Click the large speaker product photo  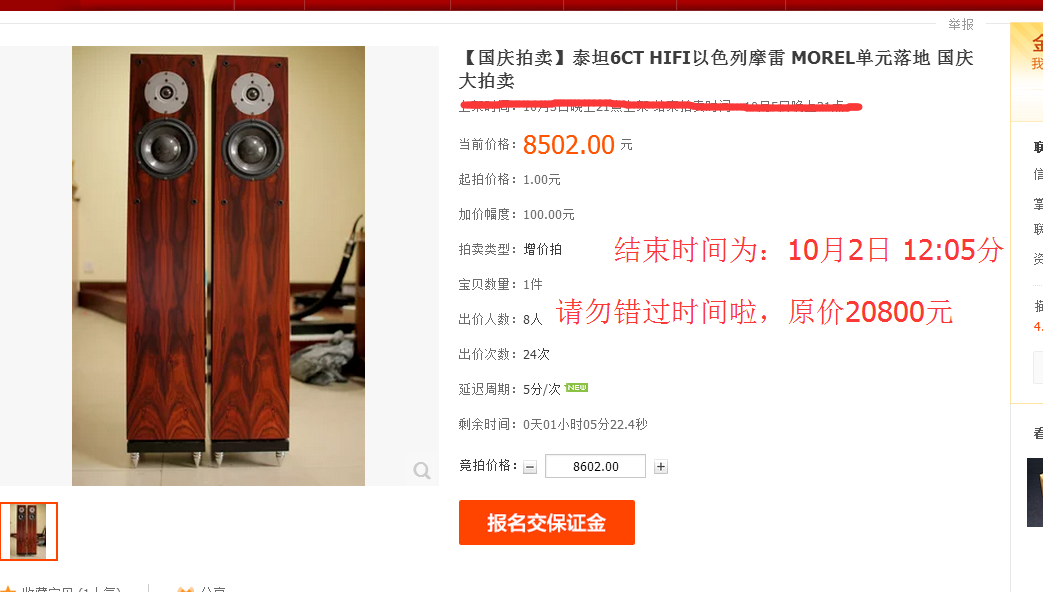(x=218, y=265)
